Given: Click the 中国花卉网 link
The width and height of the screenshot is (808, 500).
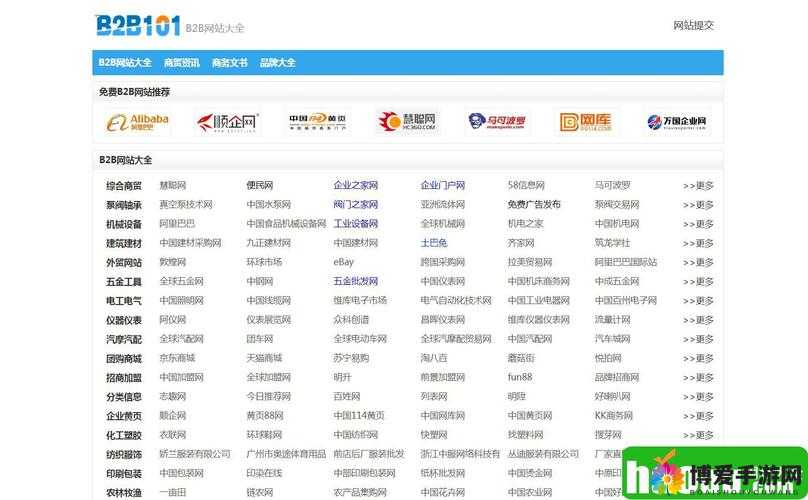Looking at the screenshot, I should click(443, 492).
